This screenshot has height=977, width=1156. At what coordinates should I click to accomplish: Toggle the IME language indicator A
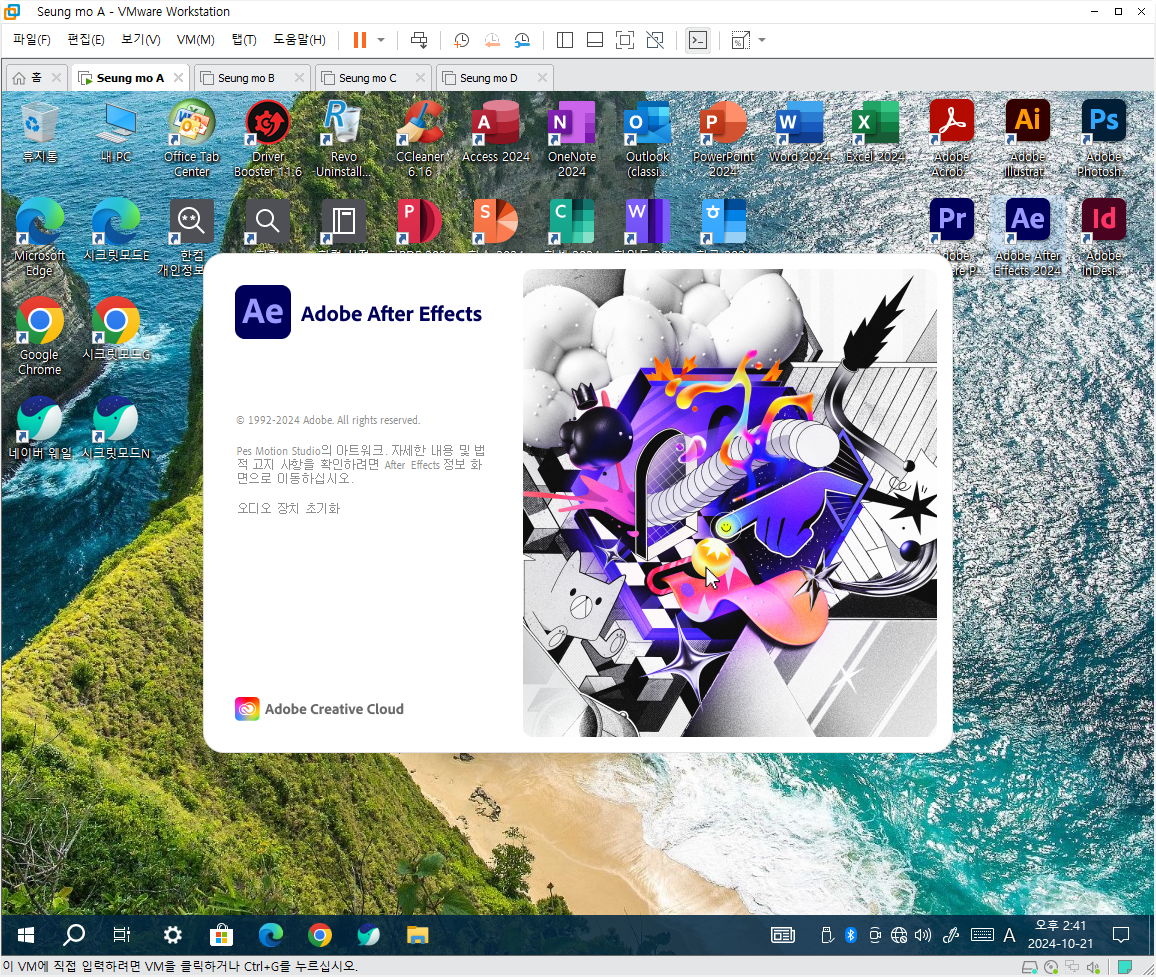pyautogui.click(x=1009, y=935)
